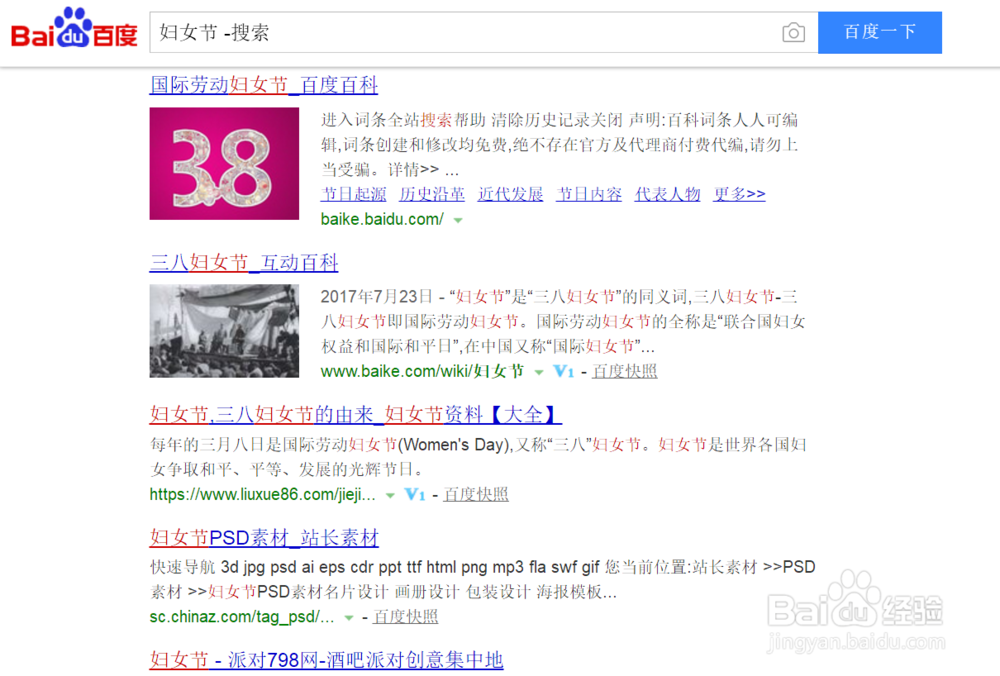
Task: Open the 代表人物 sublink
Action: point(667,194)
